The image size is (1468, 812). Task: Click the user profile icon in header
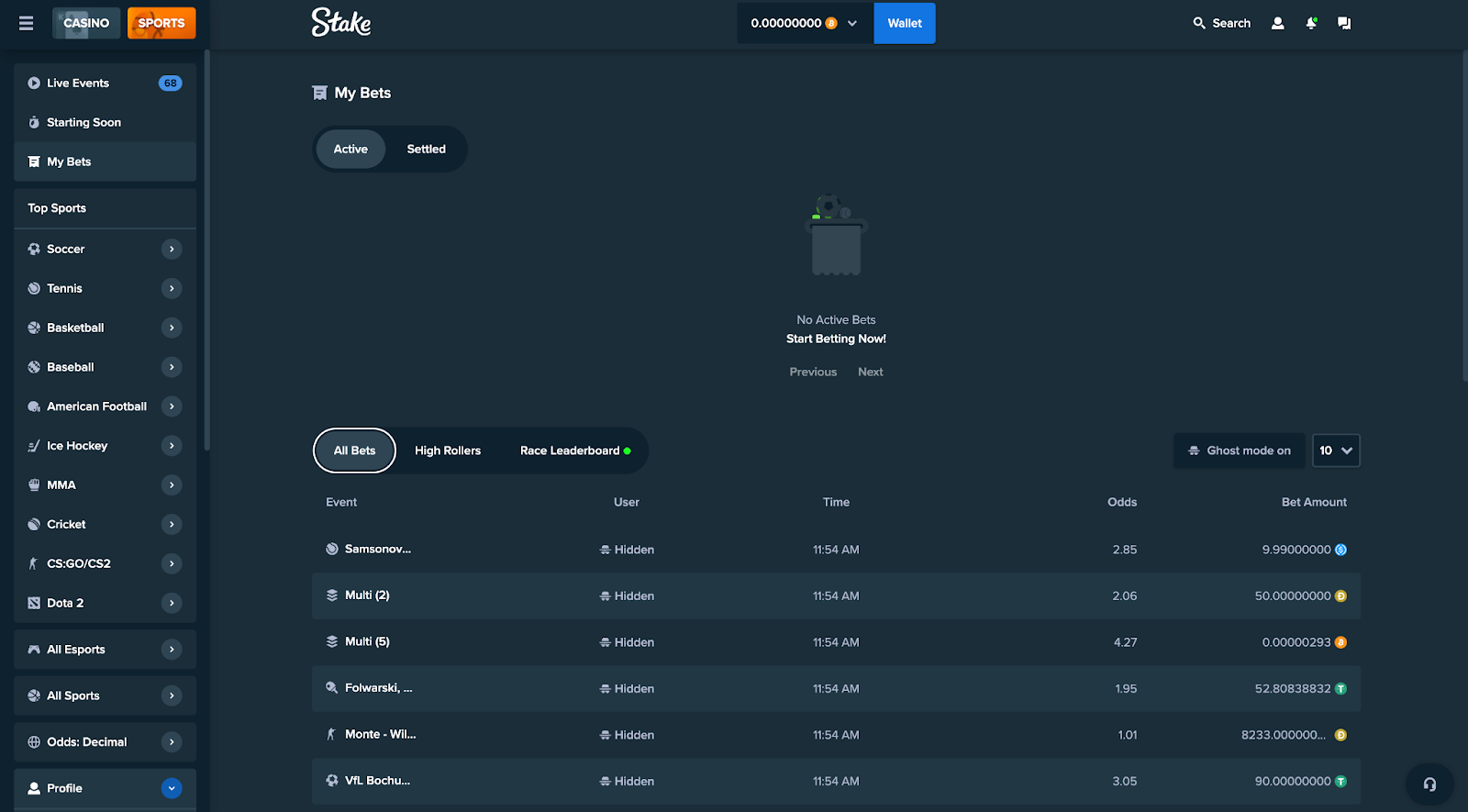[1277, 23]
